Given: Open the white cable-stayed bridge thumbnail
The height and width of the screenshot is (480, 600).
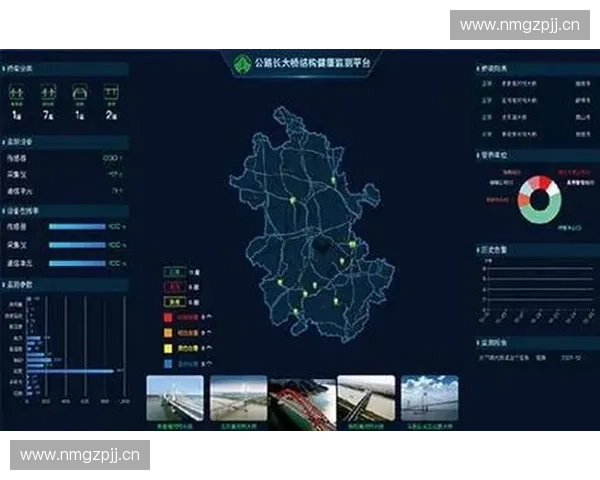Looking at the screenshot, I should click(x=175, y=398).
